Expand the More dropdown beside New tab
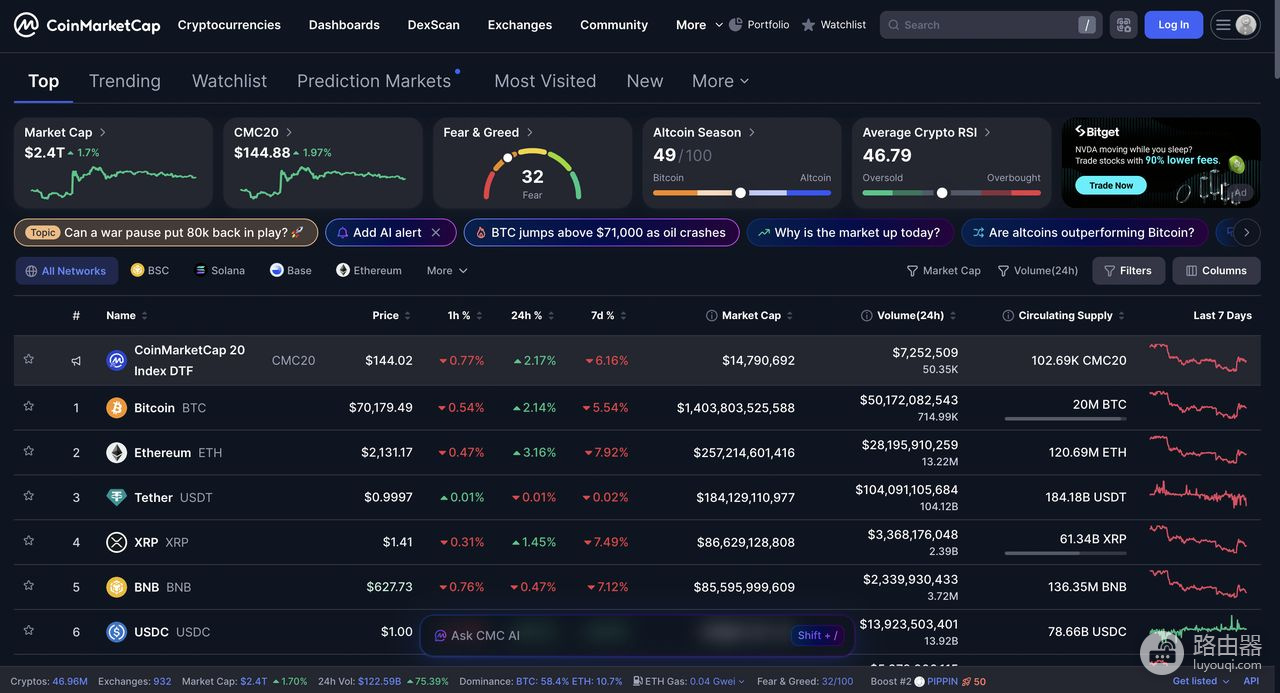 point(720,81)
